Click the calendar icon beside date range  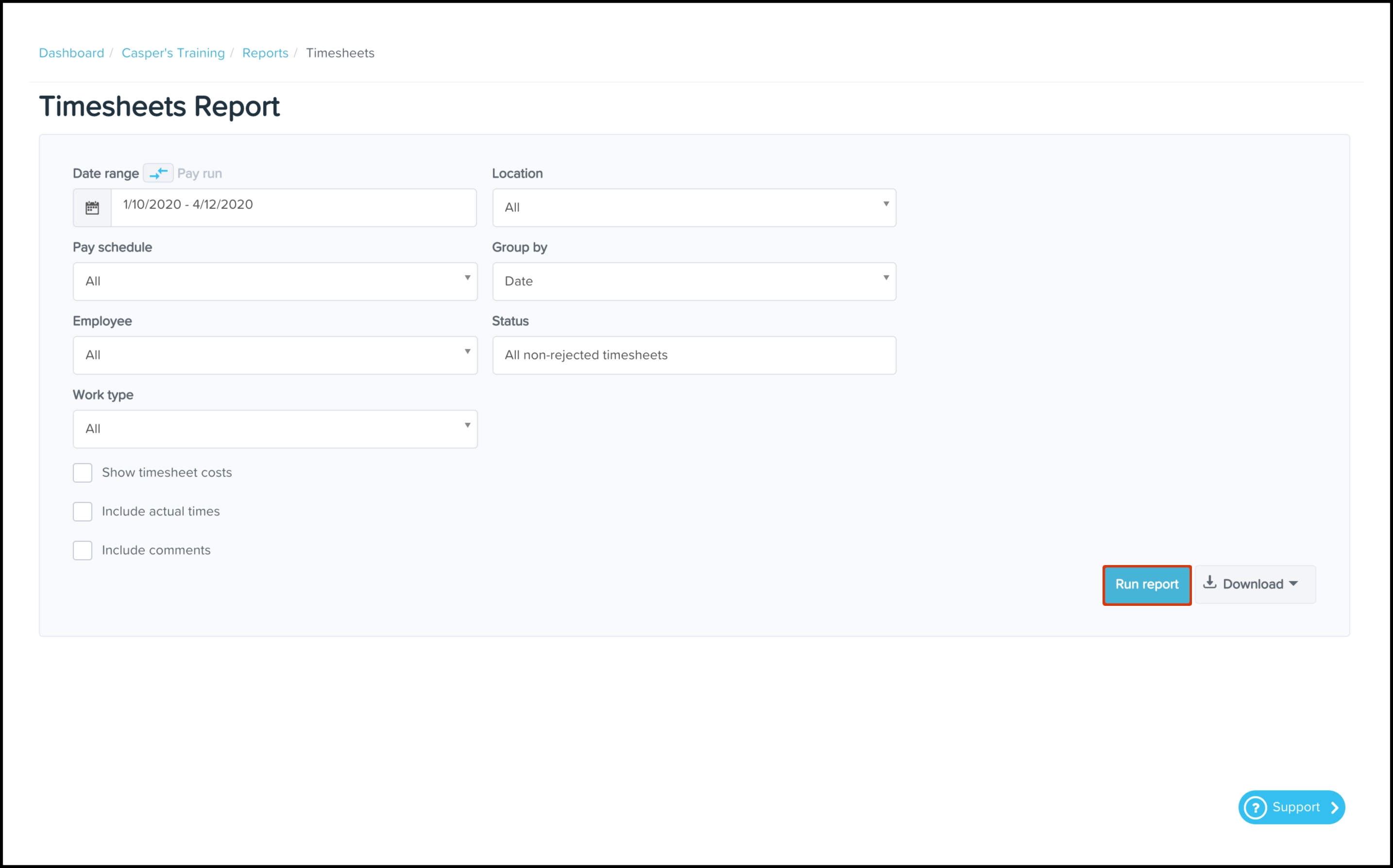[92, 208]
